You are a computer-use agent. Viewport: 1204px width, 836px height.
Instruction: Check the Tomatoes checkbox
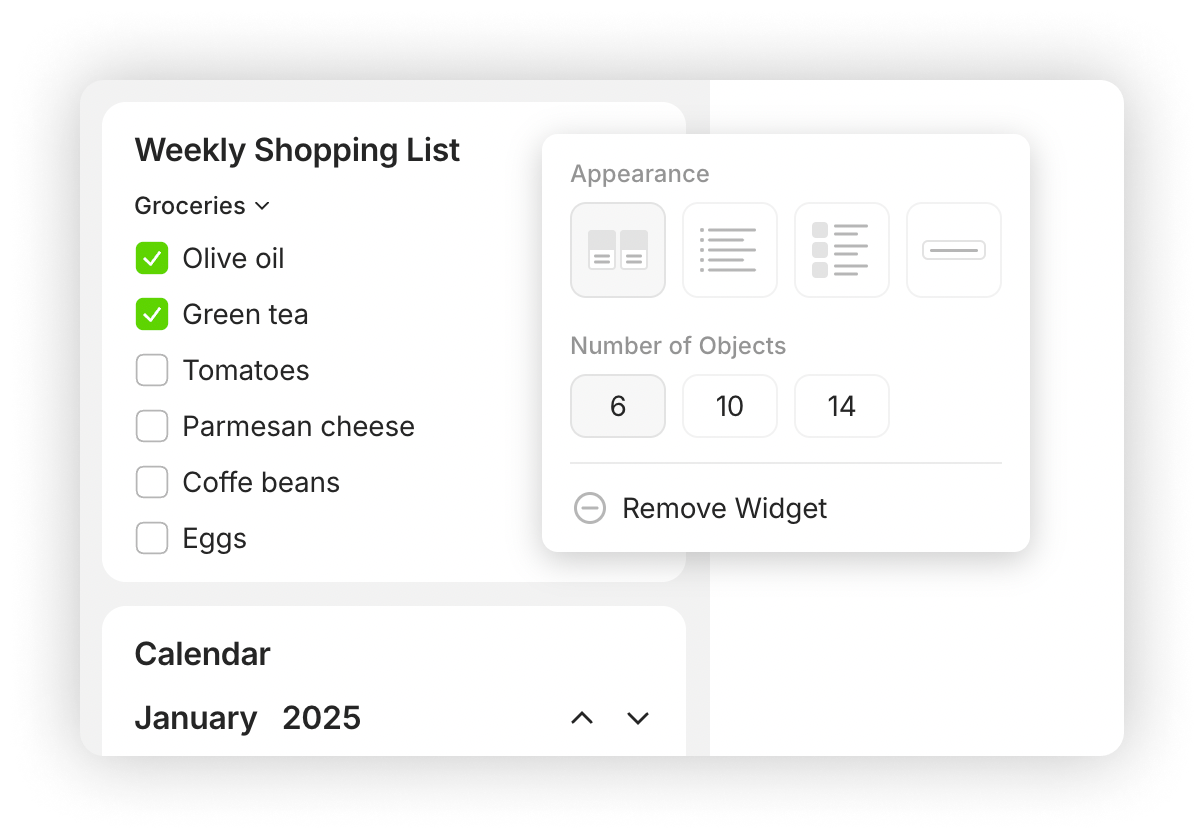[152, 370]
